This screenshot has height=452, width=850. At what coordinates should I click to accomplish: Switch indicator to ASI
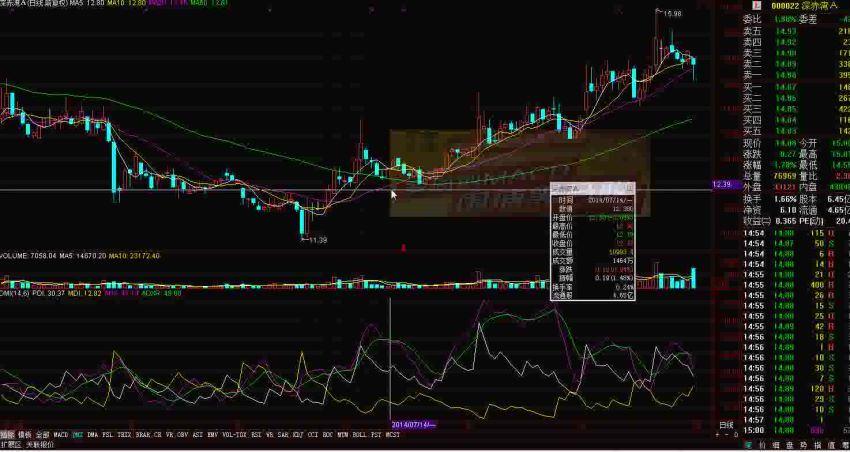(198, 435)
